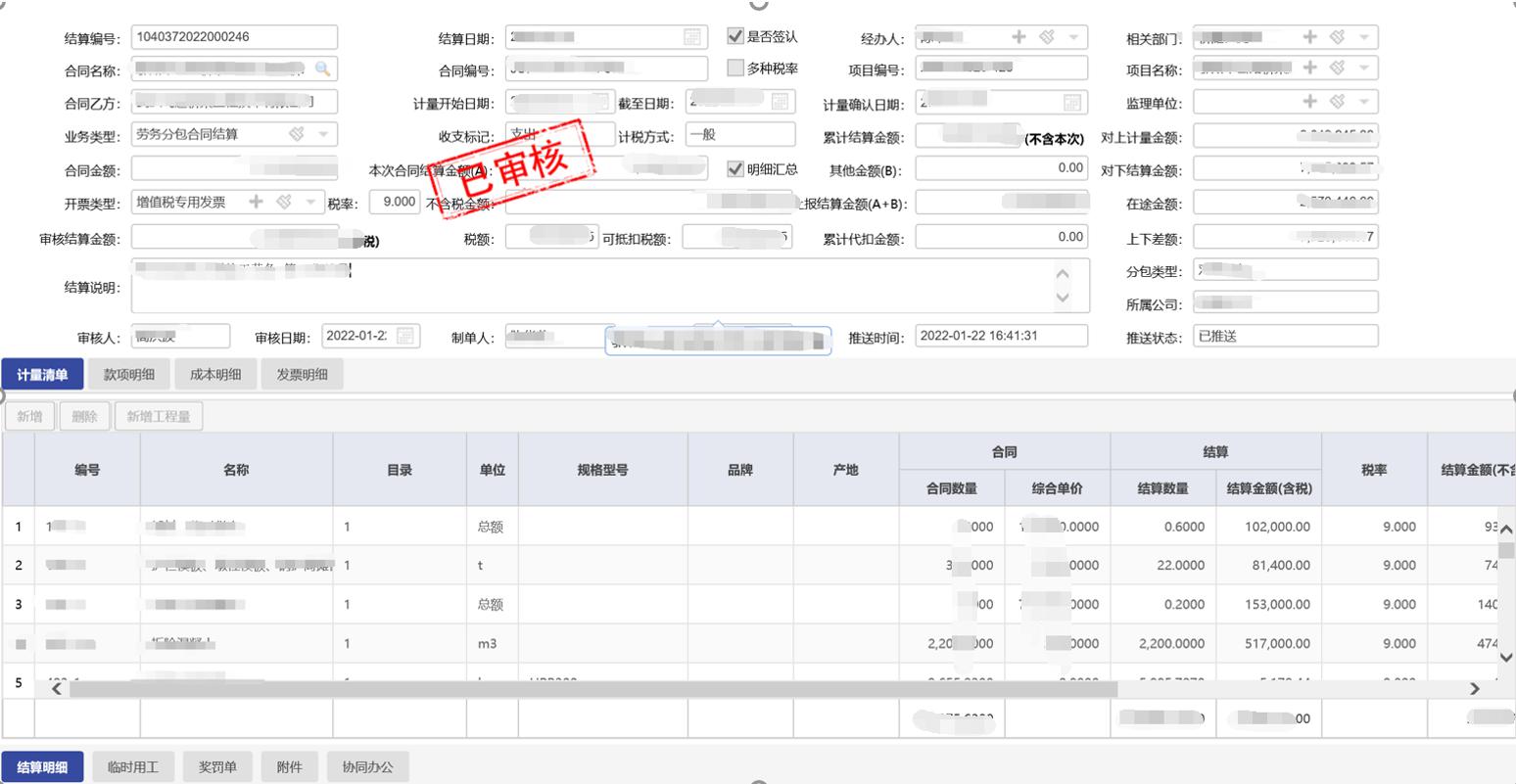
Task: Open the calendar picker for 结算日期
Action: coord(691,37)
